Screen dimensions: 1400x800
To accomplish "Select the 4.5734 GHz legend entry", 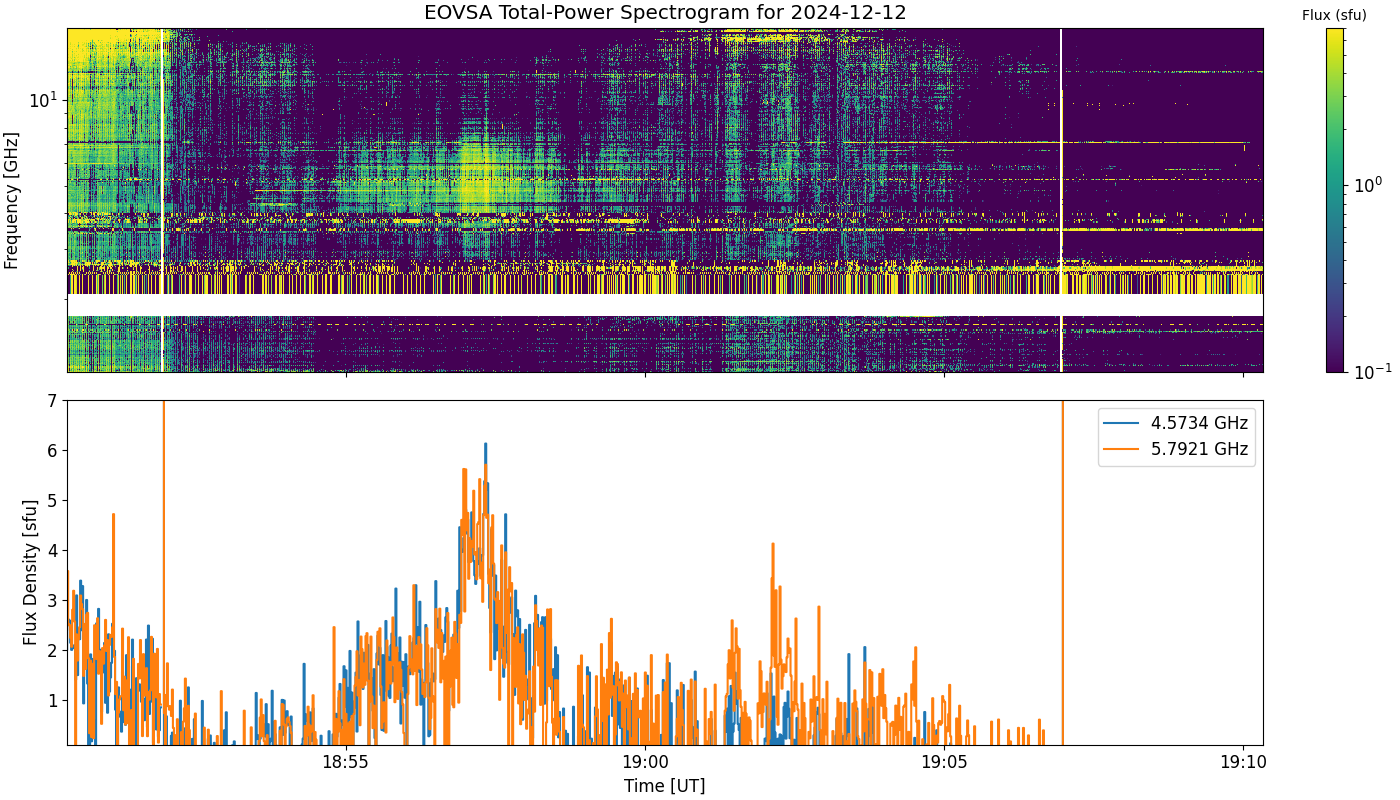I will tap(1176, 423).
